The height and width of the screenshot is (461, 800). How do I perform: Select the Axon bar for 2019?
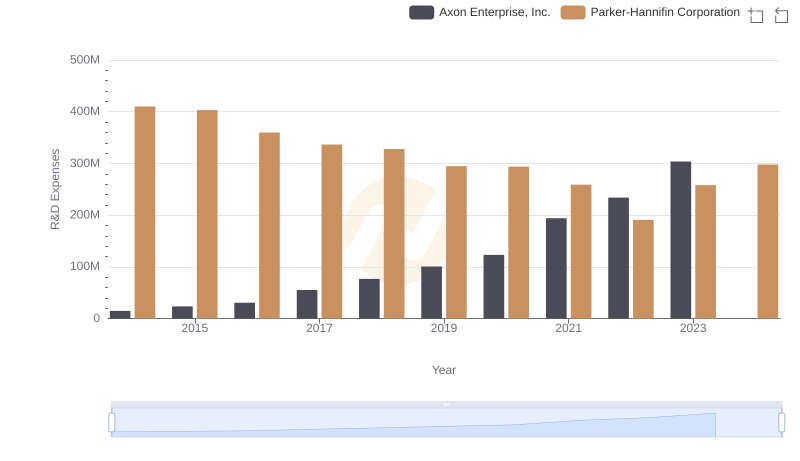pos(432,293)
